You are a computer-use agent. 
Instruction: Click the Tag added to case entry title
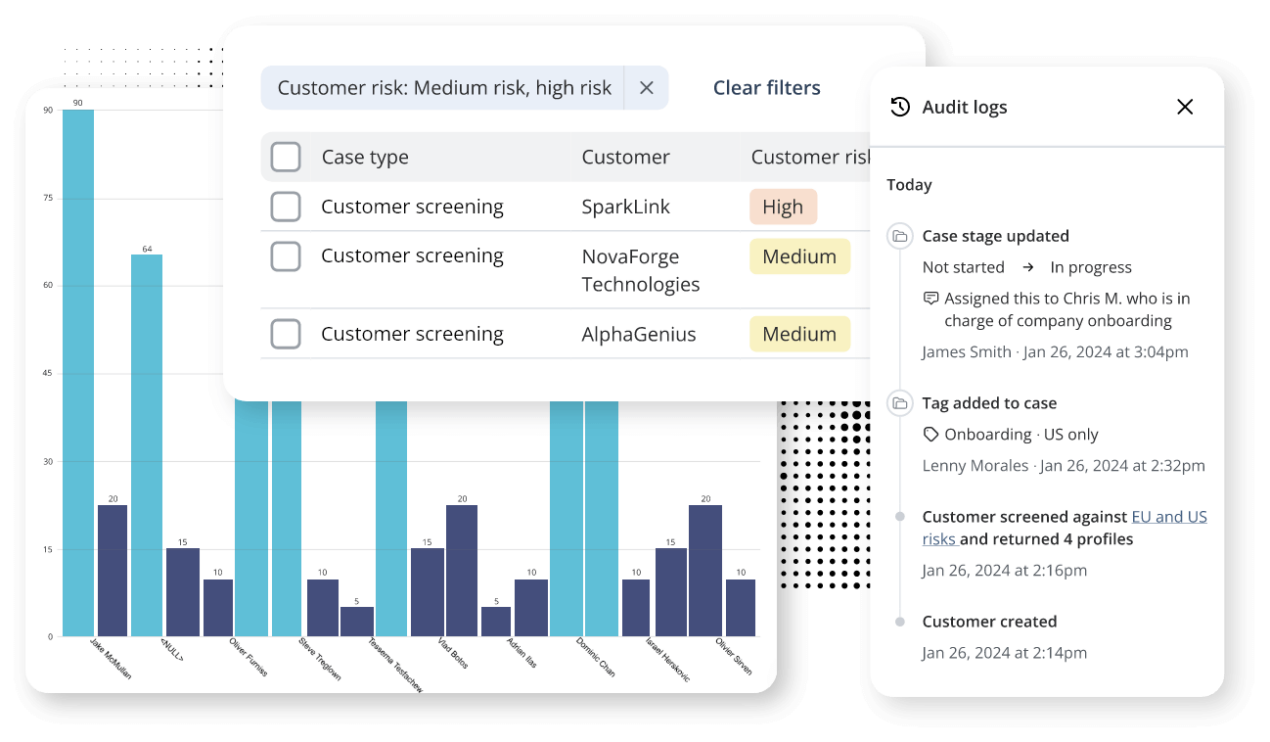(989, 403)
